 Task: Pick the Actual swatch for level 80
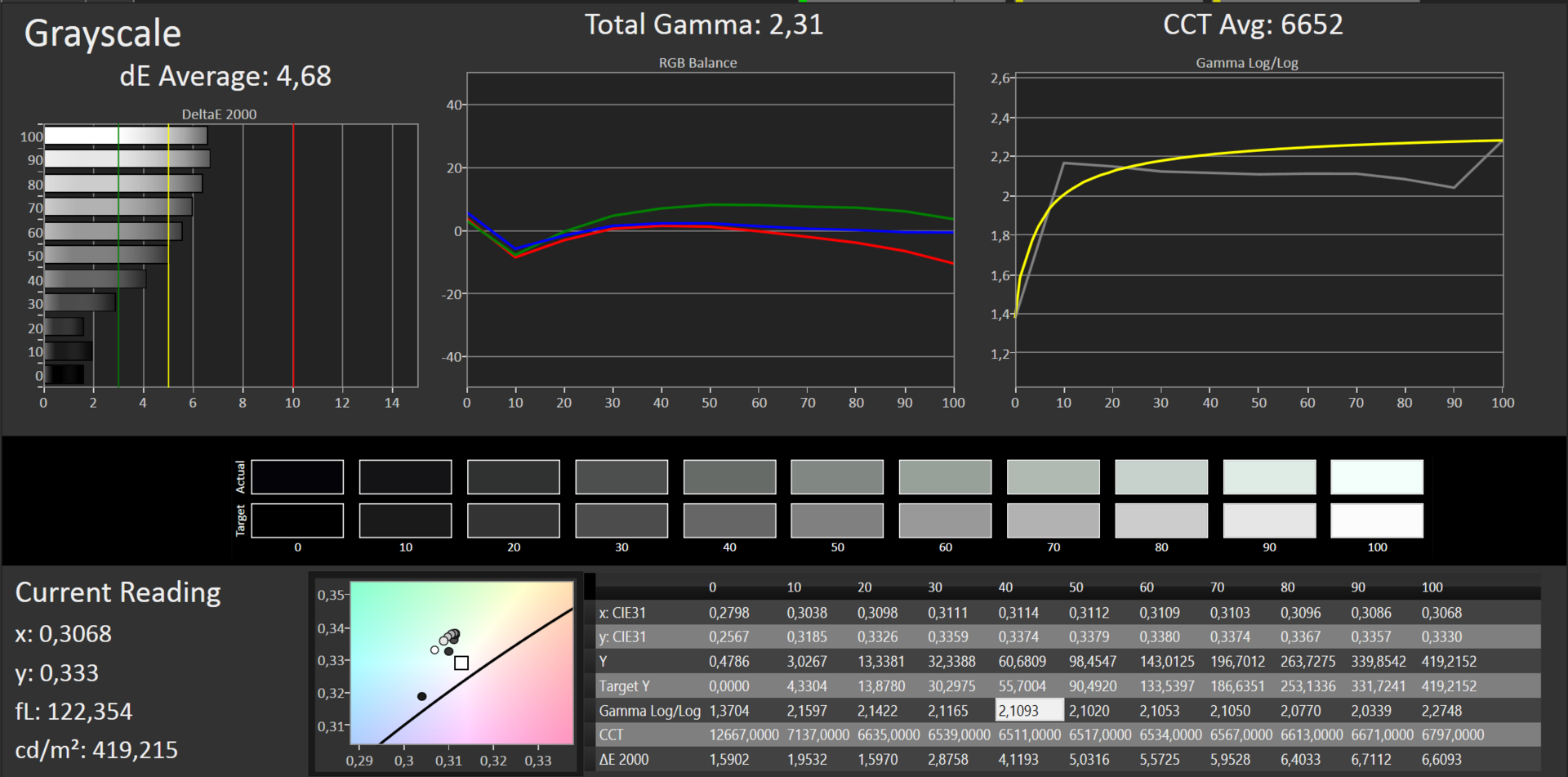[x=1161, y=477]
